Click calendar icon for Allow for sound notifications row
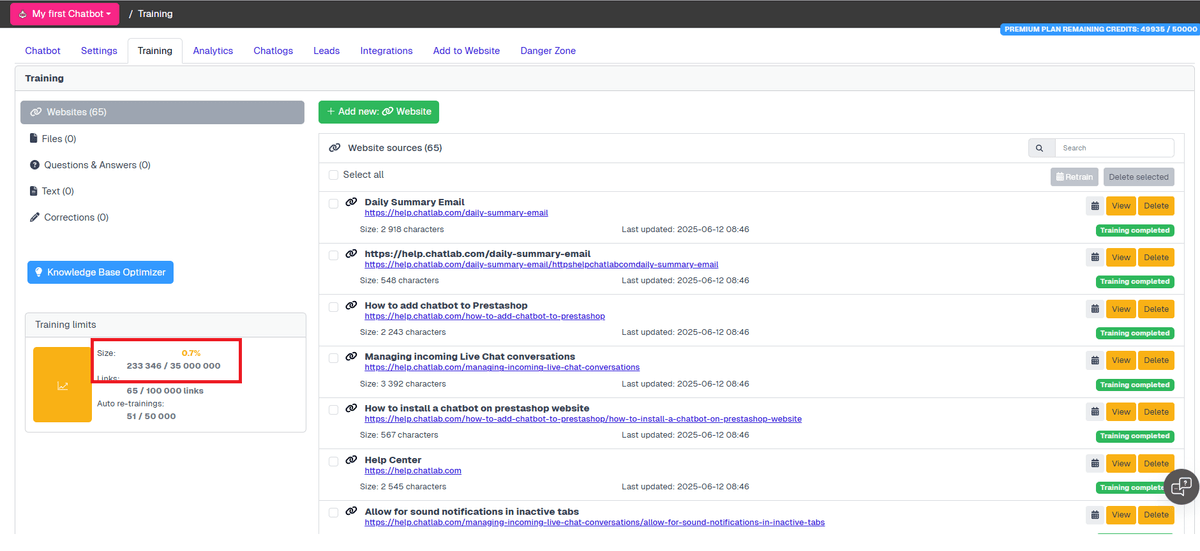Screen dimensions: 1200x551 point(1094,514)
